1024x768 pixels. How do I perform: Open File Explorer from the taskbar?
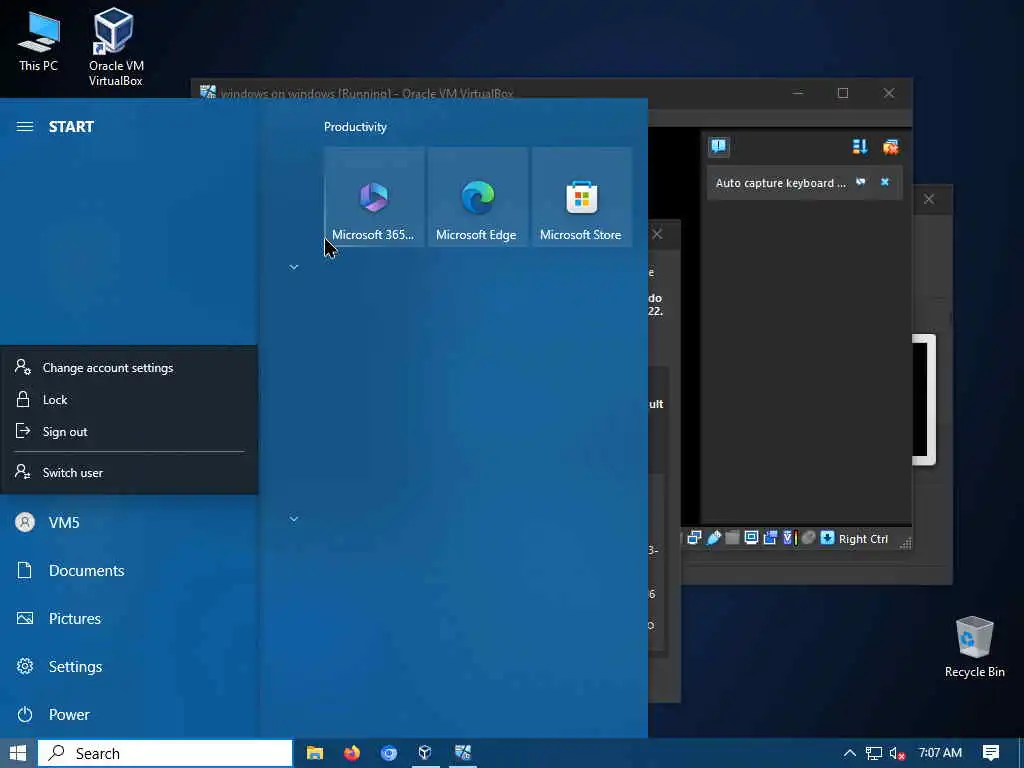point(315,753)
